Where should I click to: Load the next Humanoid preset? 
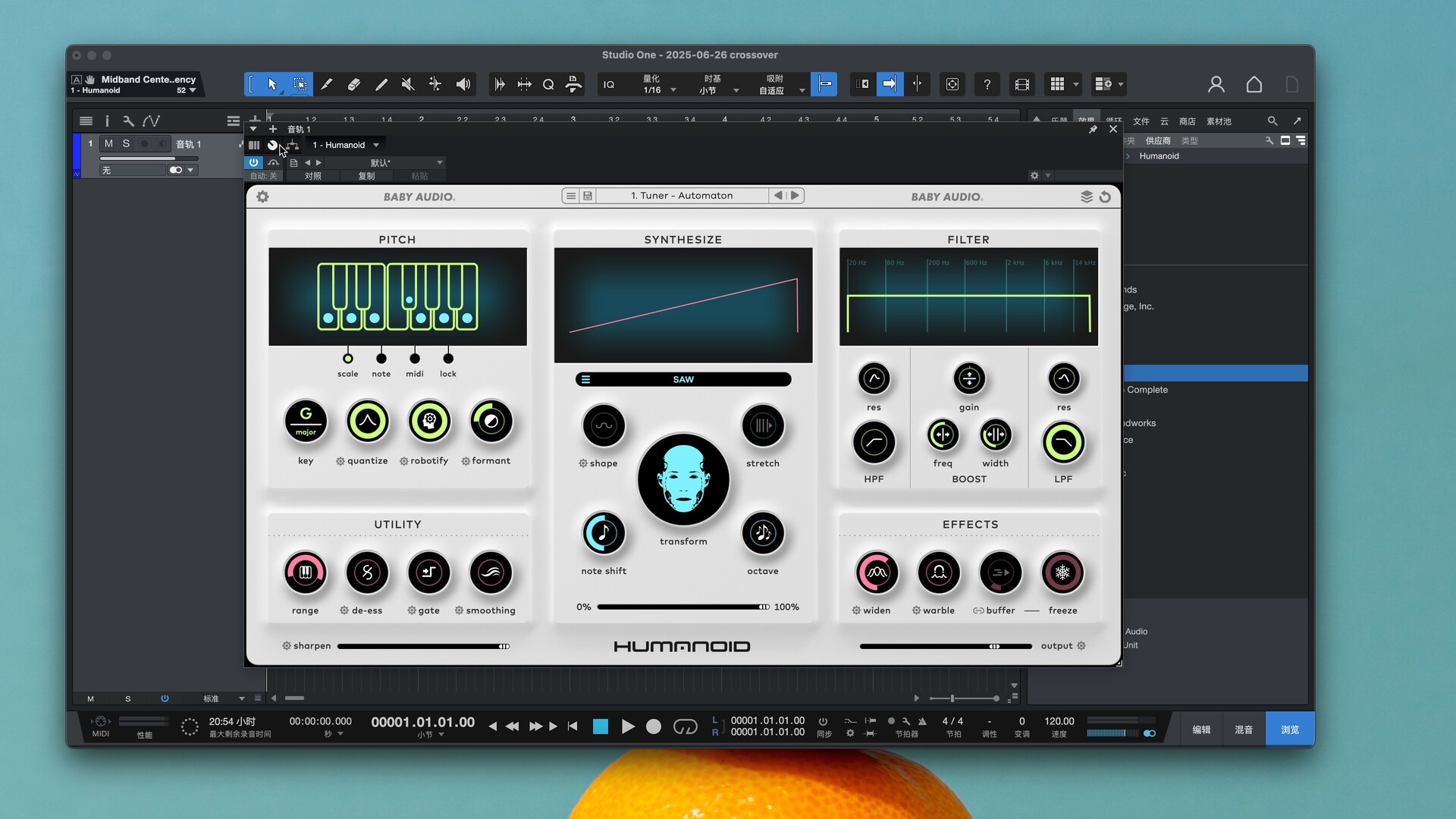click(795, 195)
